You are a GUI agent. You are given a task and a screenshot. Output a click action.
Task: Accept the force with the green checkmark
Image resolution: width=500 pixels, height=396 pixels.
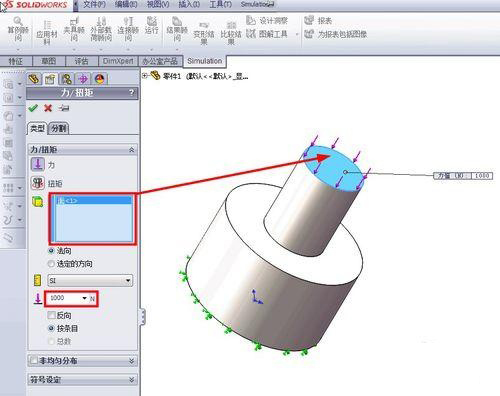[33, 108]
